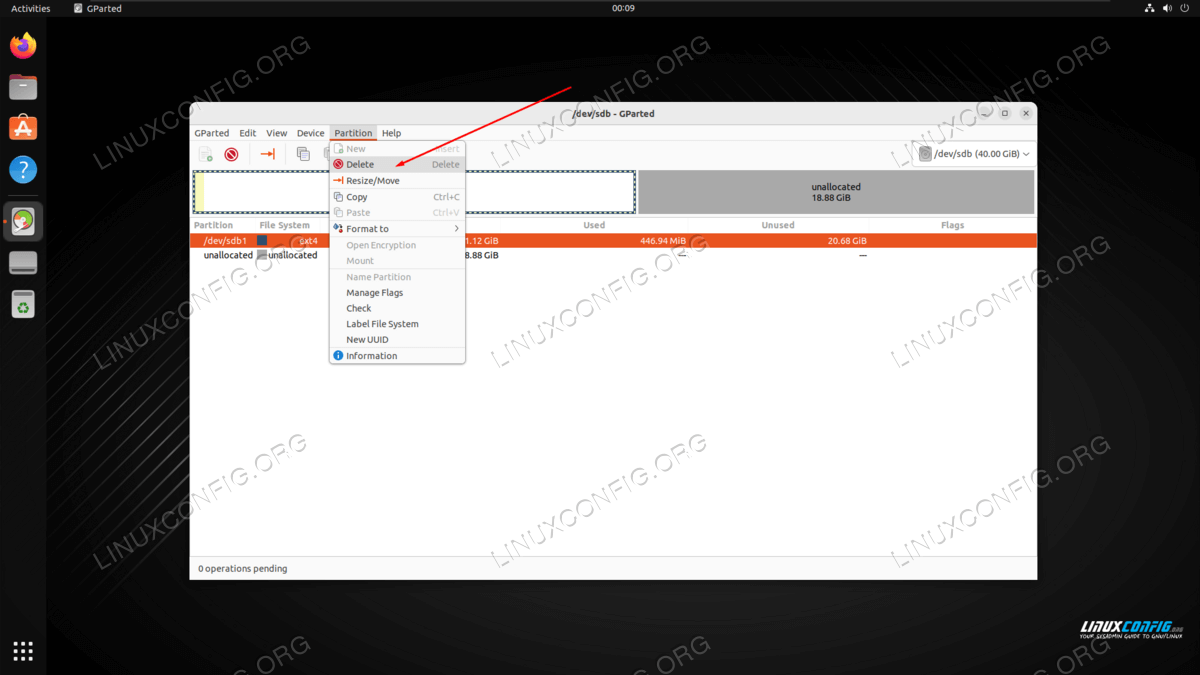Click Name Partition in the menu
This screenshot has height=675, width=1200.
pos(397,277)
